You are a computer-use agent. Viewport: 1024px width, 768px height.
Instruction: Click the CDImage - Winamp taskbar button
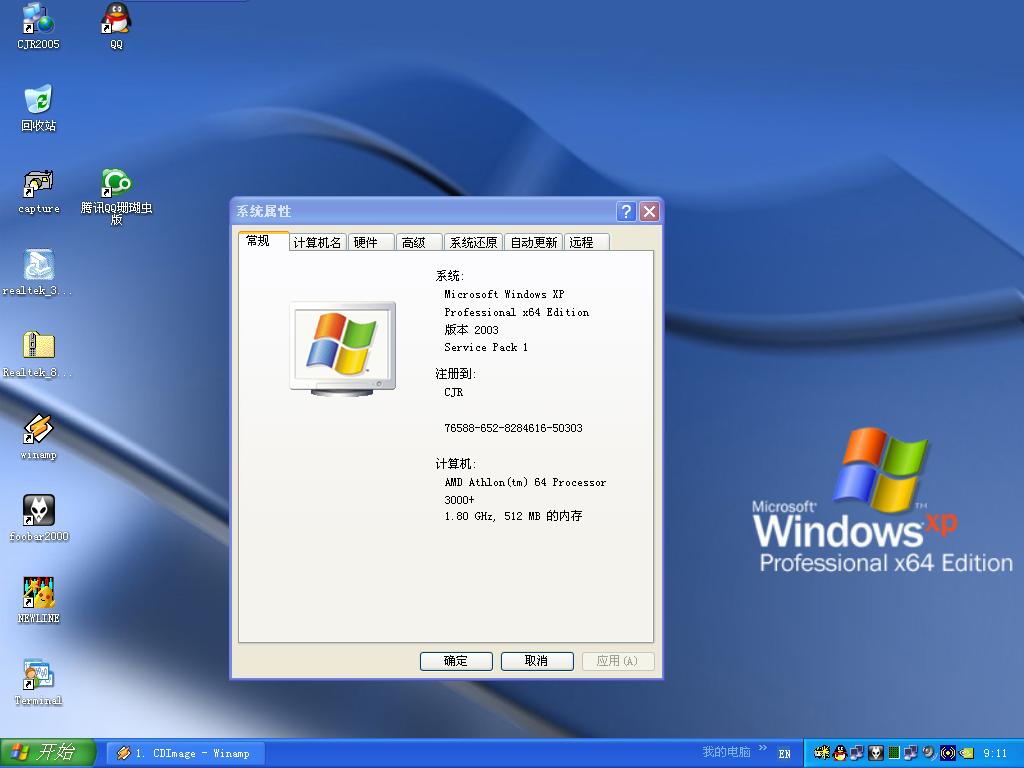point(184,753)
